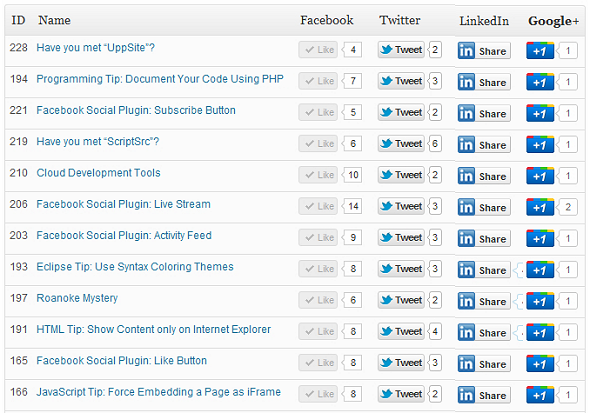Sort by the Facebook column header

(327, 20)
